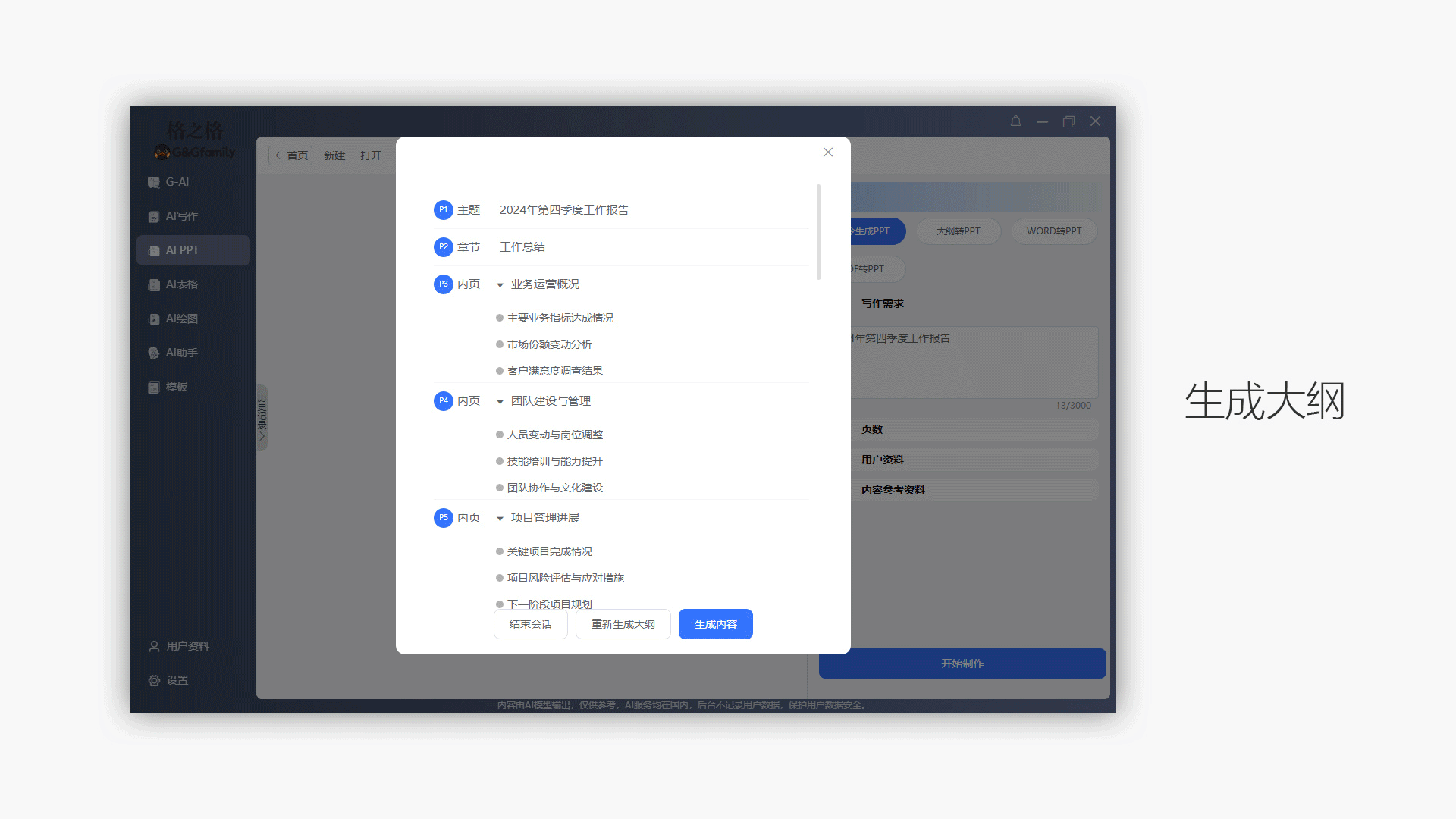This screenshot has height=819, width=1456.
Task: Collapse the 项目管理进展 section arrow
Action: click(x=500, y=519)
